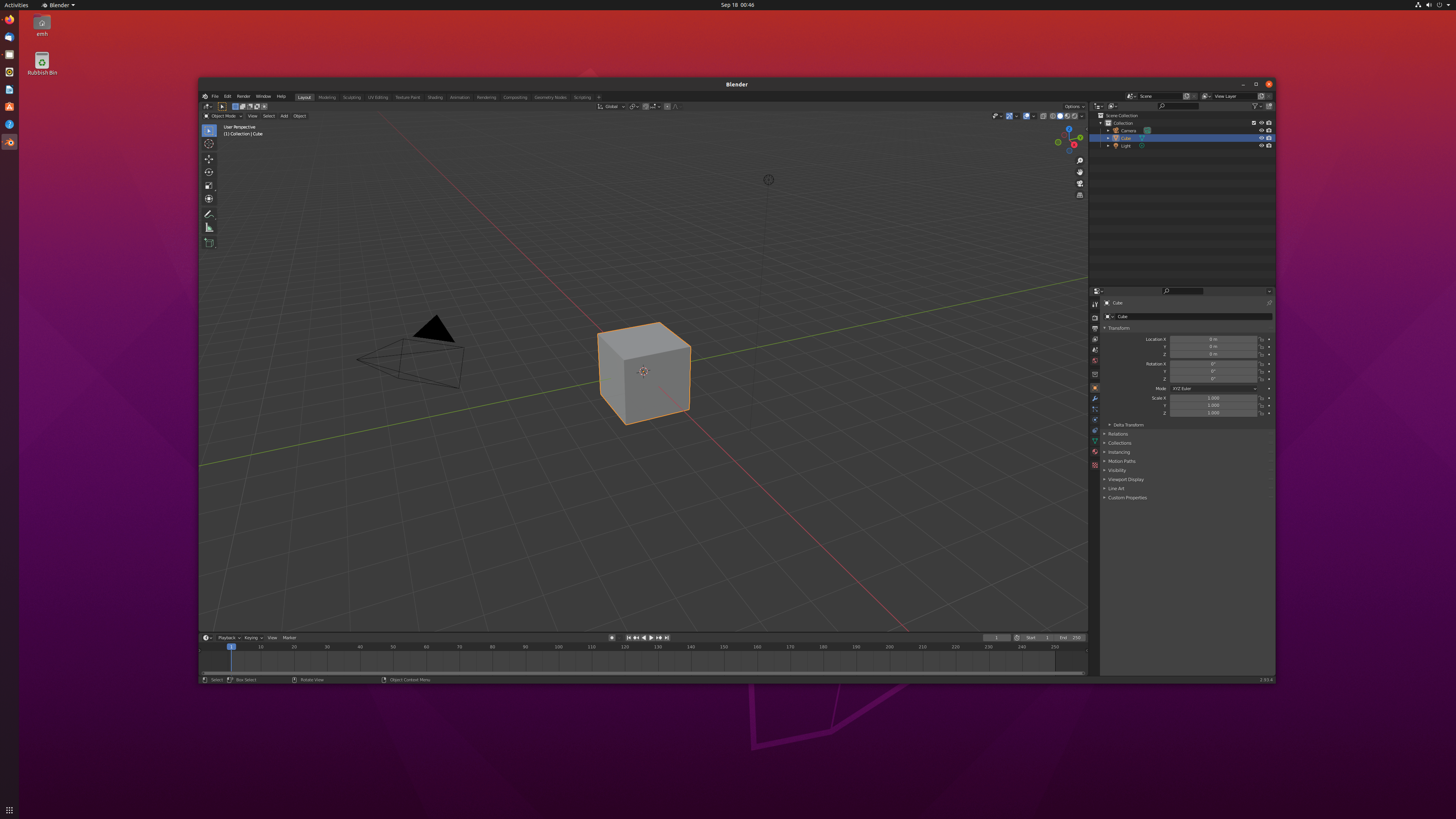Toggle X-Ray mode

point(1043,116)
